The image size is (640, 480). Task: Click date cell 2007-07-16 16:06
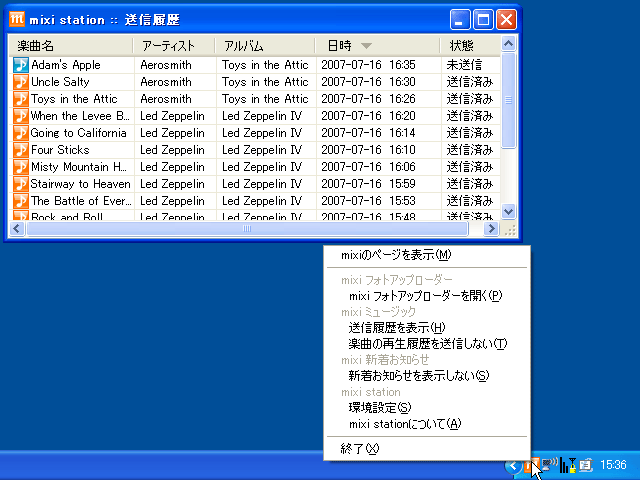(368, 167)
